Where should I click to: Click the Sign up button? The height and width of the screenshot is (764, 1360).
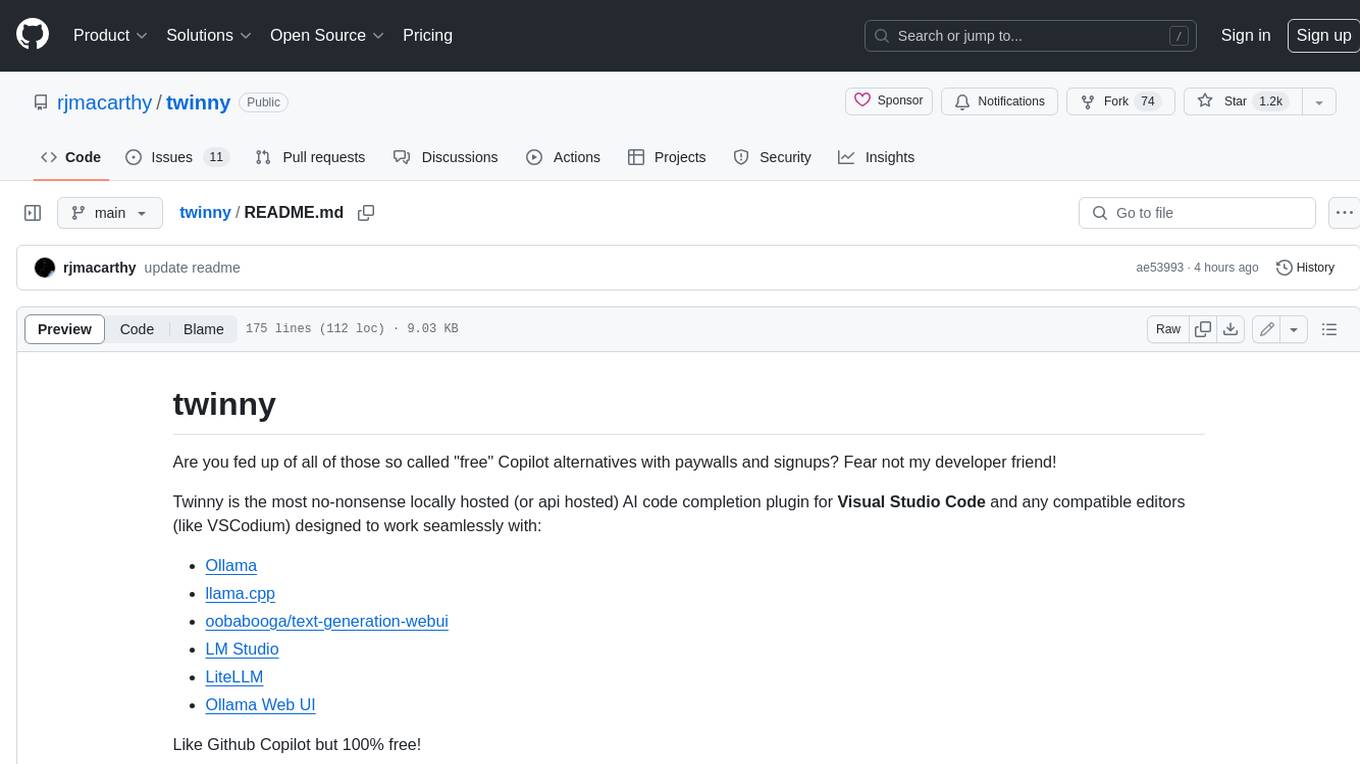point(1323,35)
